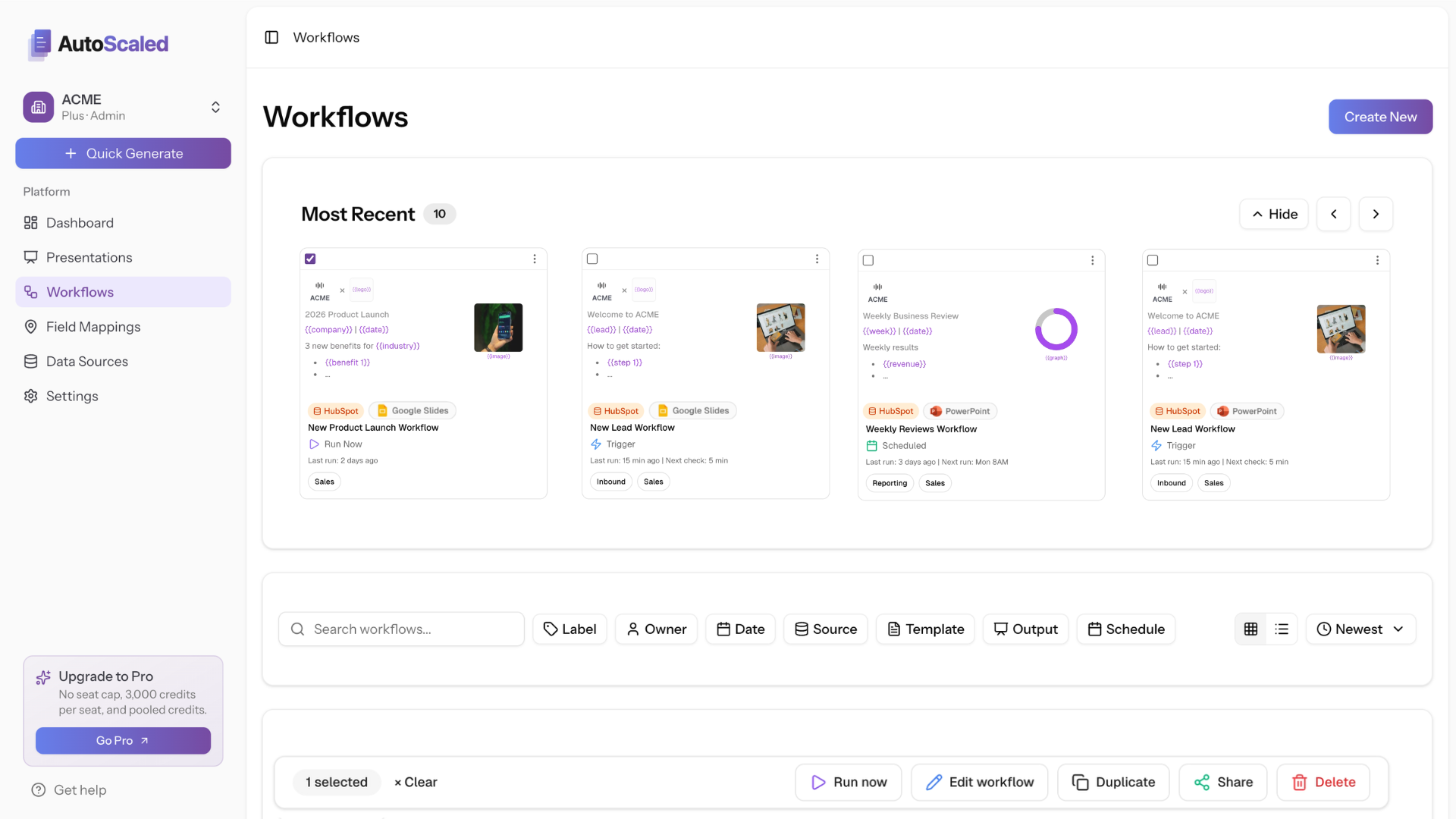This screenshot has height=819, width=1456.
Task: Click the phone image thumbnail
Action: tap(498, 328)
